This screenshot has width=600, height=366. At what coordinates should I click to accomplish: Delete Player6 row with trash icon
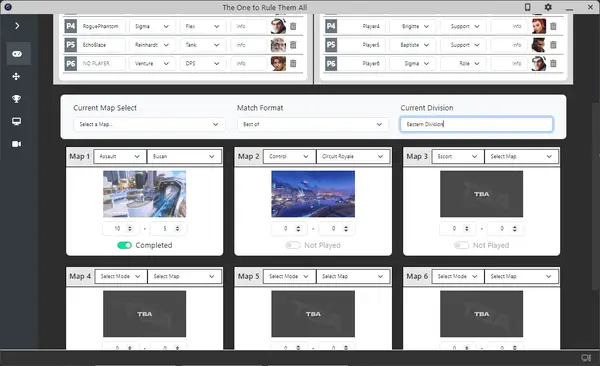click(x=553, y=64)
